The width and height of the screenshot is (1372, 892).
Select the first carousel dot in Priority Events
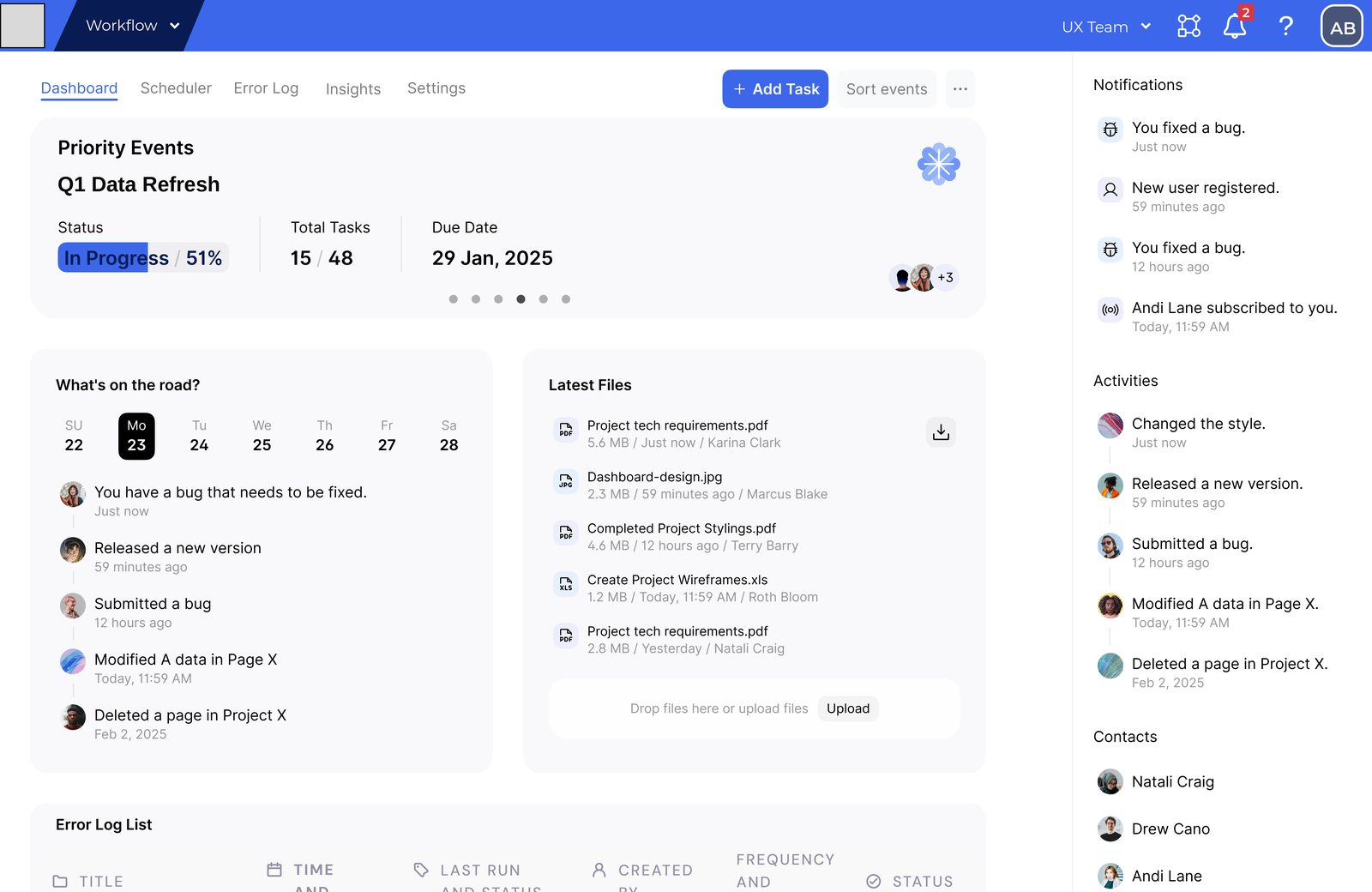(454, 299)
